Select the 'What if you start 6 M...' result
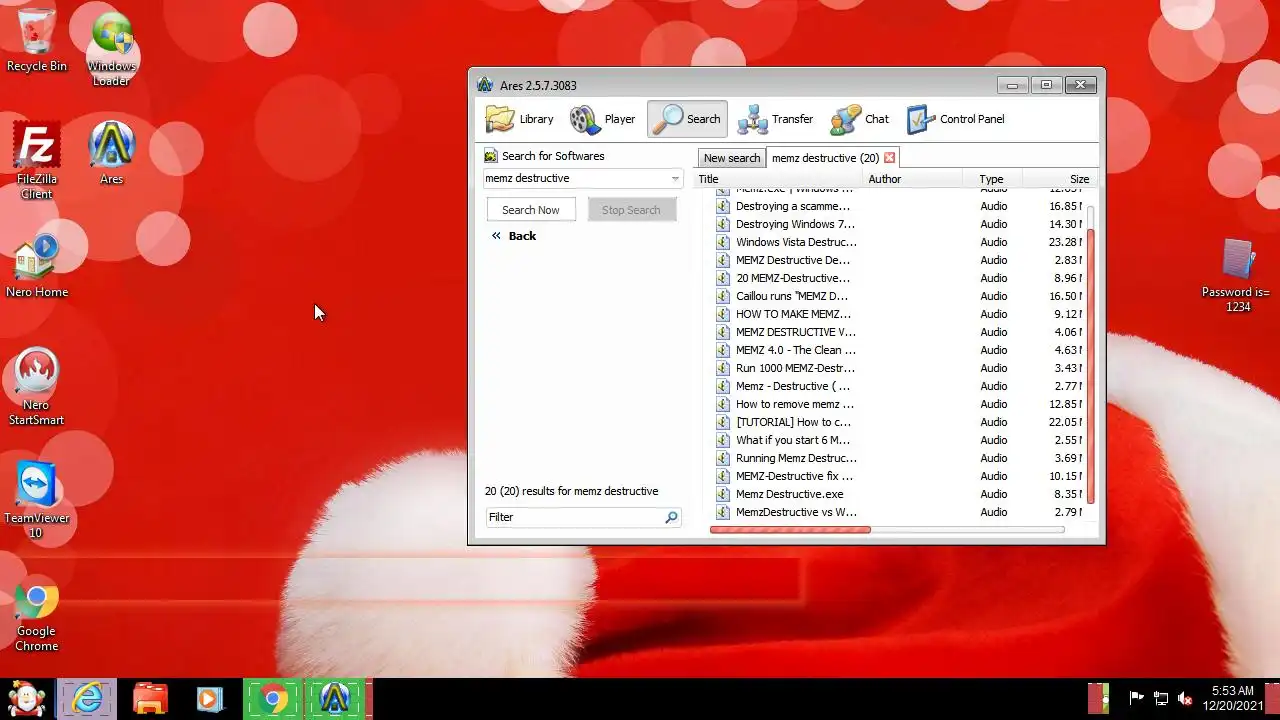This screenshot has width=1280, height=720. click(x=793, y=440)
